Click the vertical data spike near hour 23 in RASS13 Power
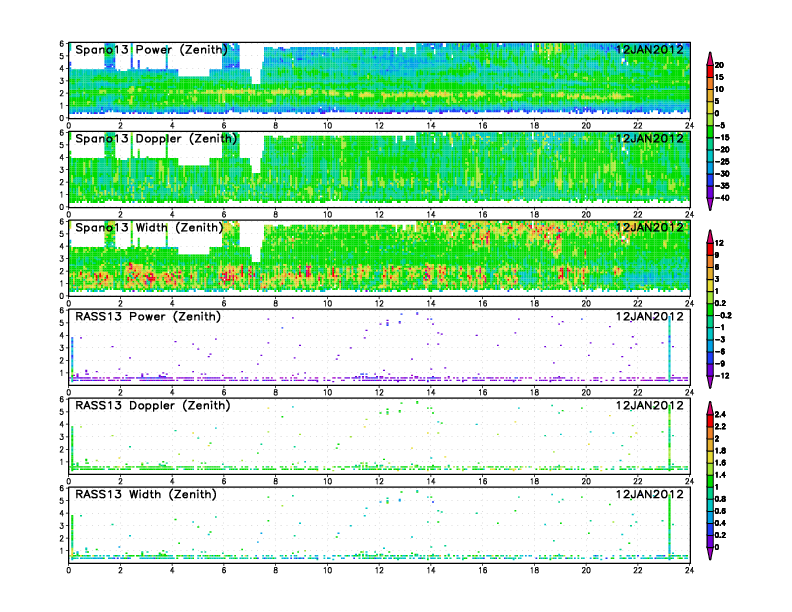Screen dimensions: 792x612 [x=670, y=348]
